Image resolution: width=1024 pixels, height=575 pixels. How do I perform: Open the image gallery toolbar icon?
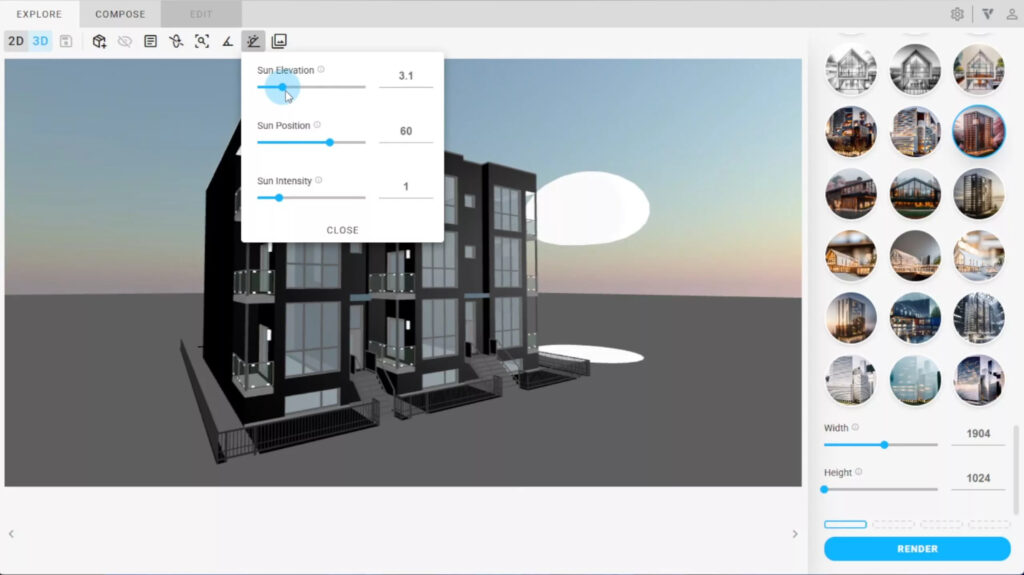pos(279,41)
